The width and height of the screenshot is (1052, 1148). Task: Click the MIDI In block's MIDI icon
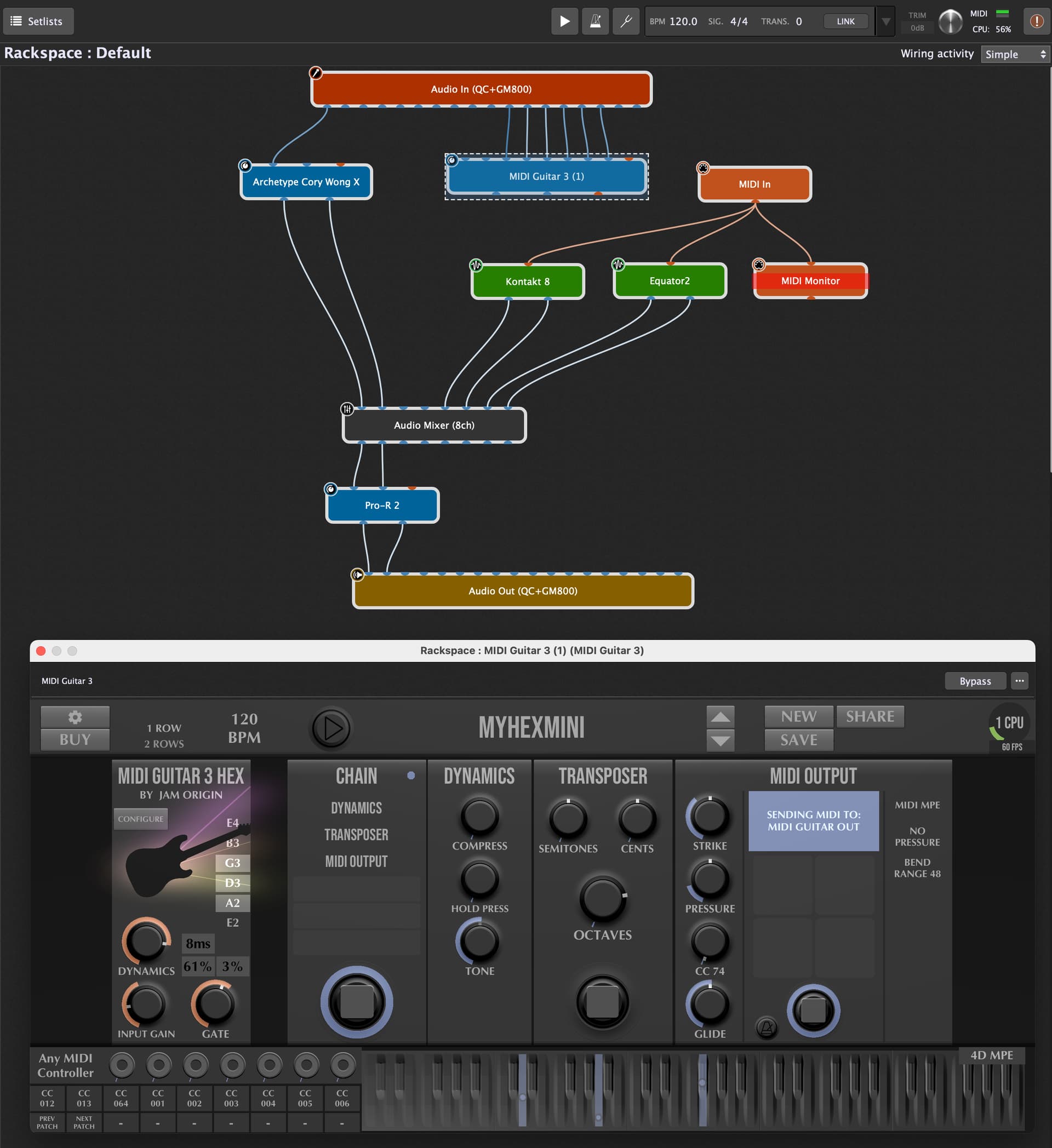[703, 168]
